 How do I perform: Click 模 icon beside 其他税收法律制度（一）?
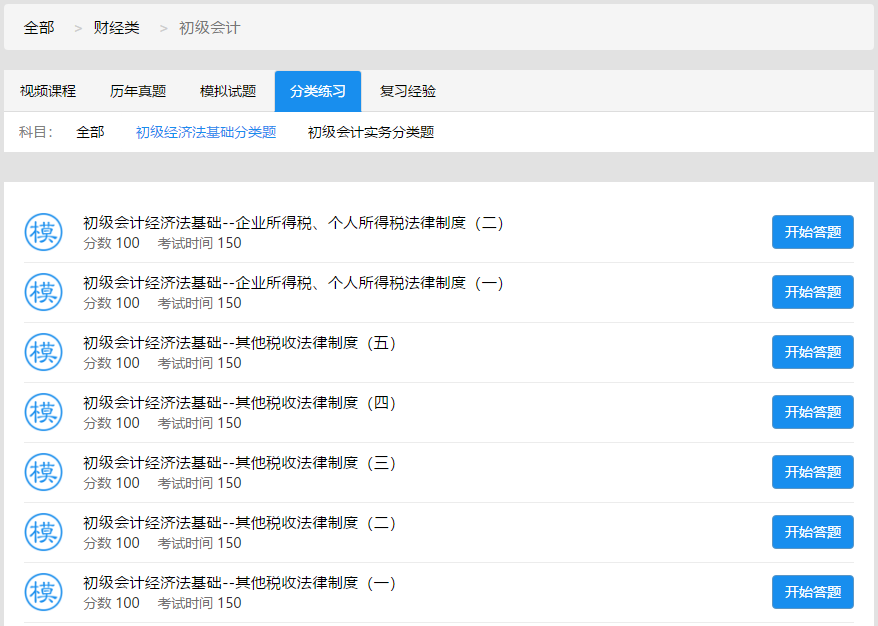tap(43, 592)
